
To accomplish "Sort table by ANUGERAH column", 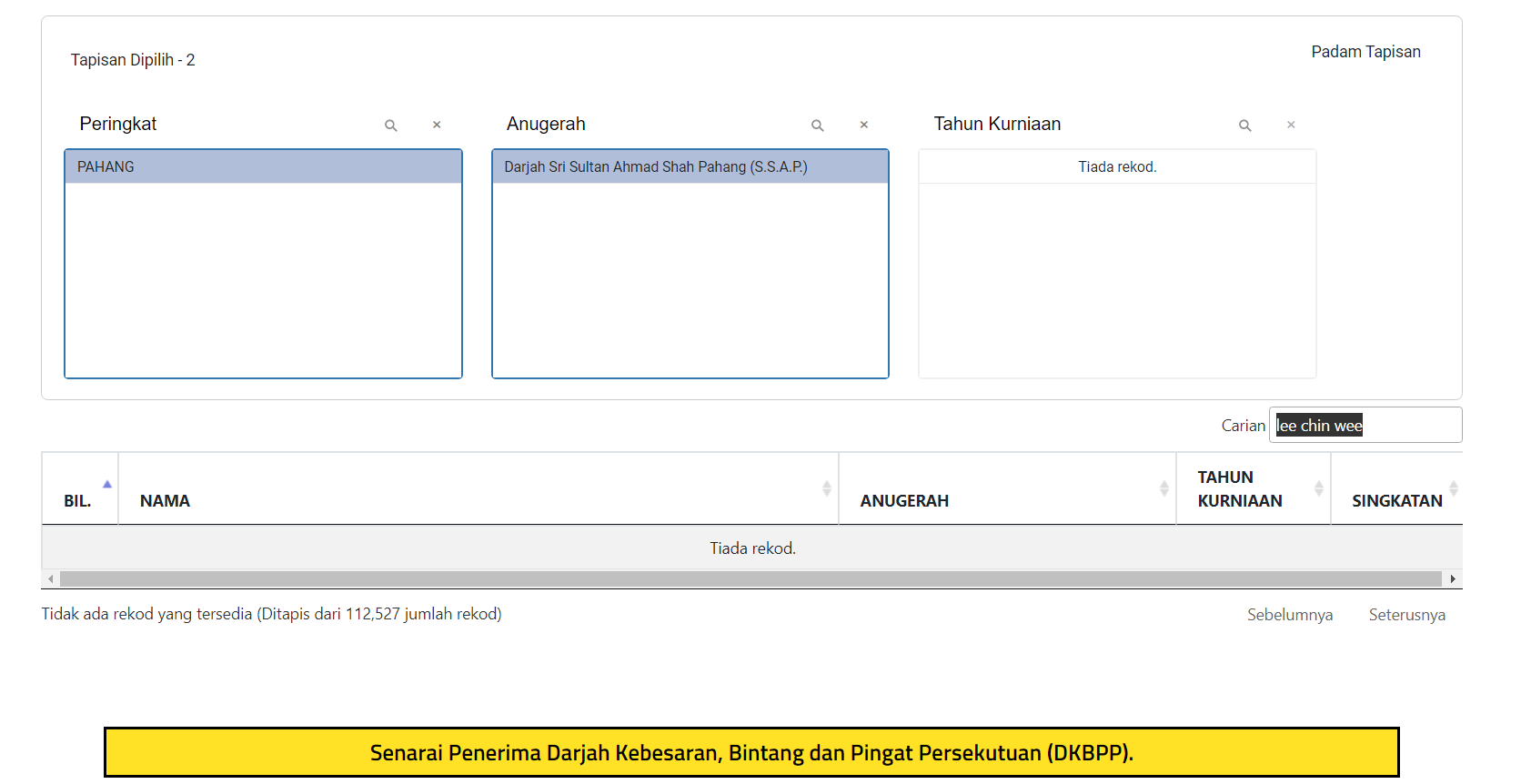I will pyautogui.click(x=1005, y=500).
